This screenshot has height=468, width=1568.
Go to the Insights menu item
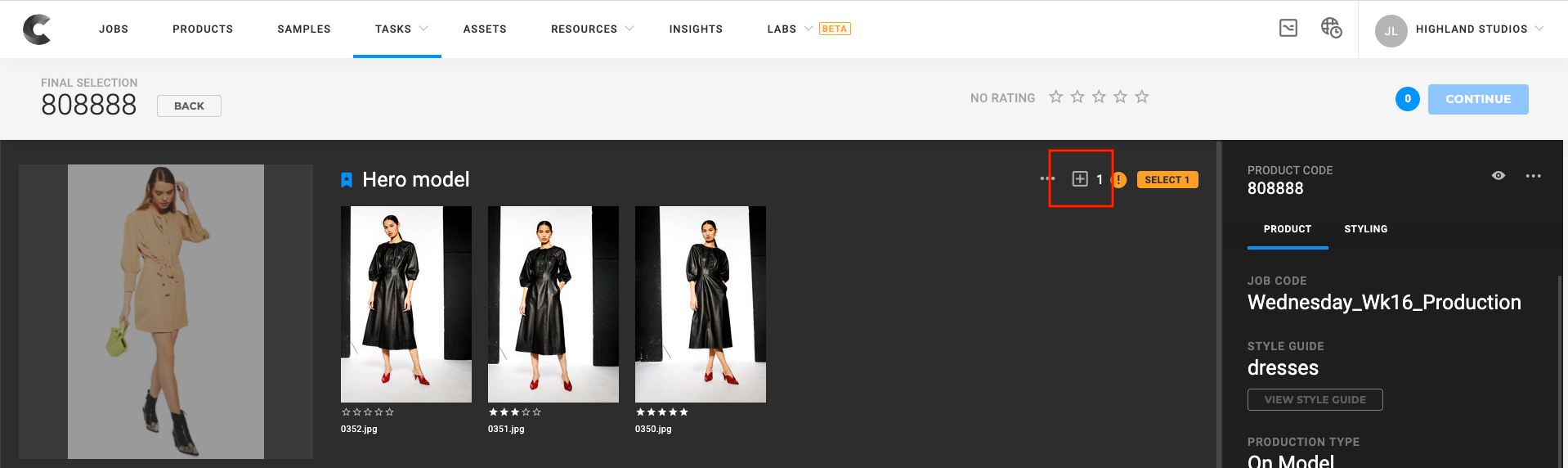tap(696, 29)
